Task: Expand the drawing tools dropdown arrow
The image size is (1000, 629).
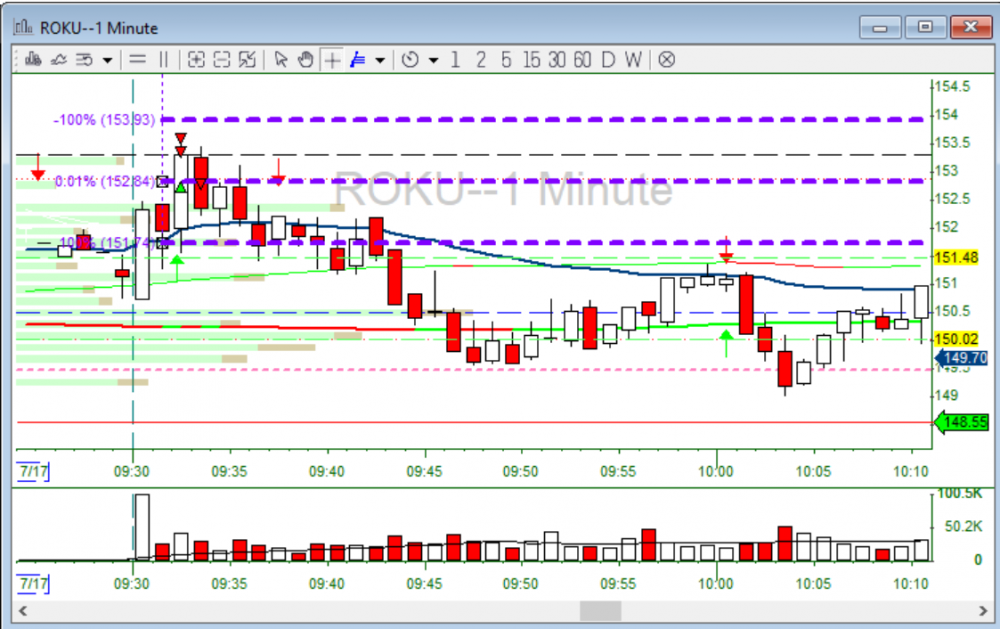Action: [x=380, y=60]
